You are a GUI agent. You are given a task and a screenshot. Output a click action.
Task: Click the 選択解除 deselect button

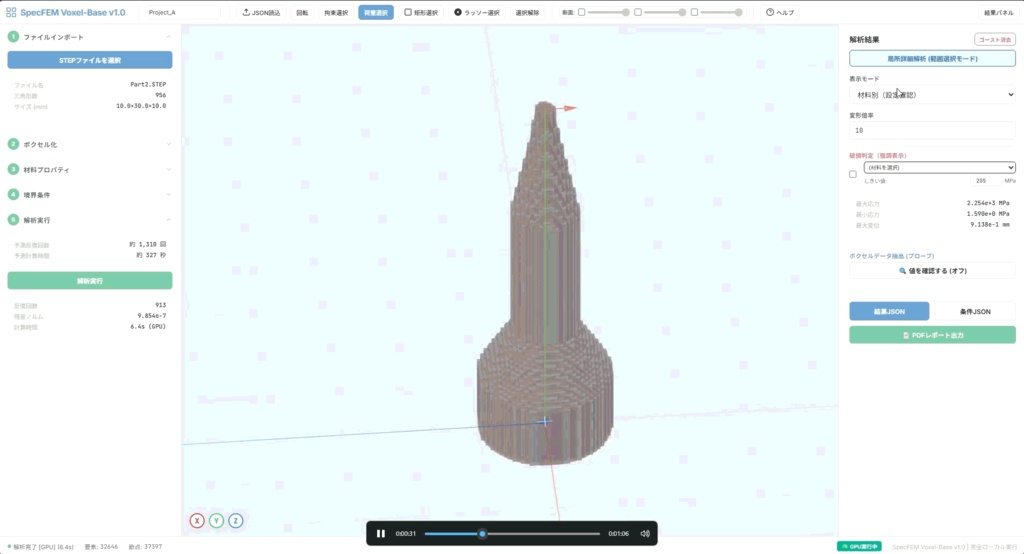[527, 12]
